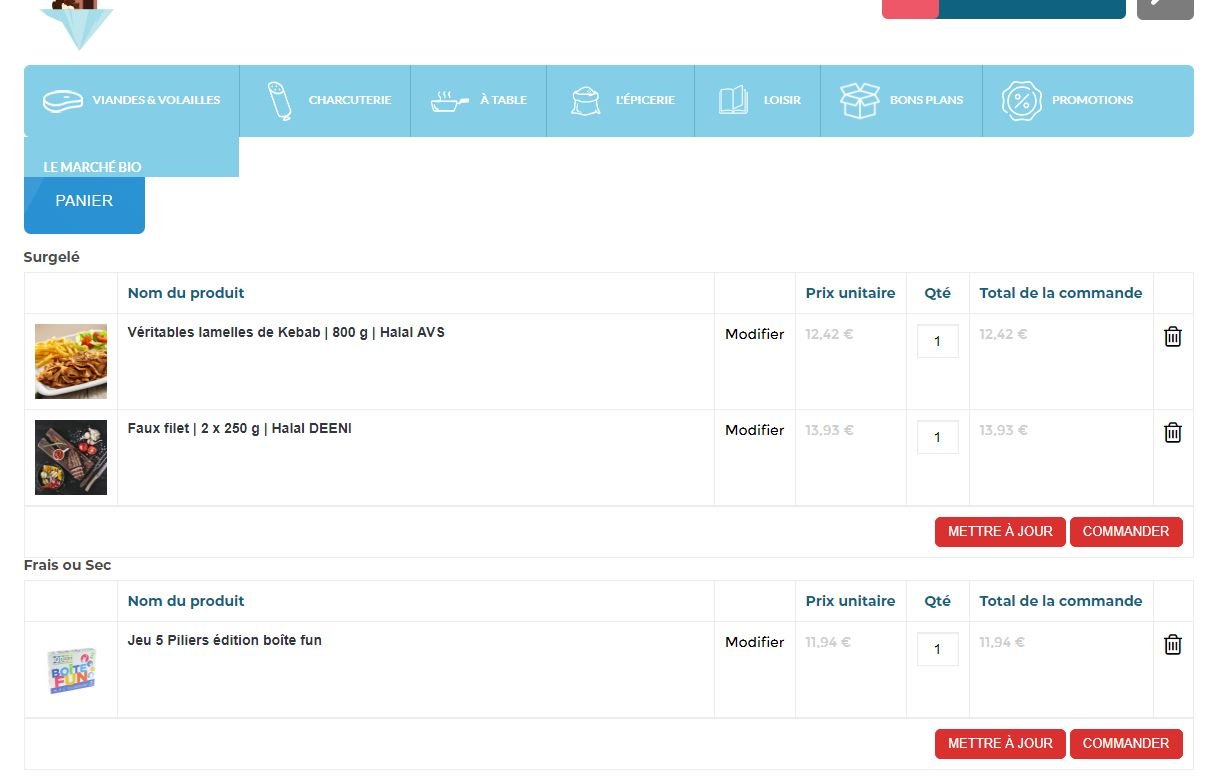Open Le Marché Bio menu item
Viewport: 1229px width, 781px height.
[x=92, y=167]
